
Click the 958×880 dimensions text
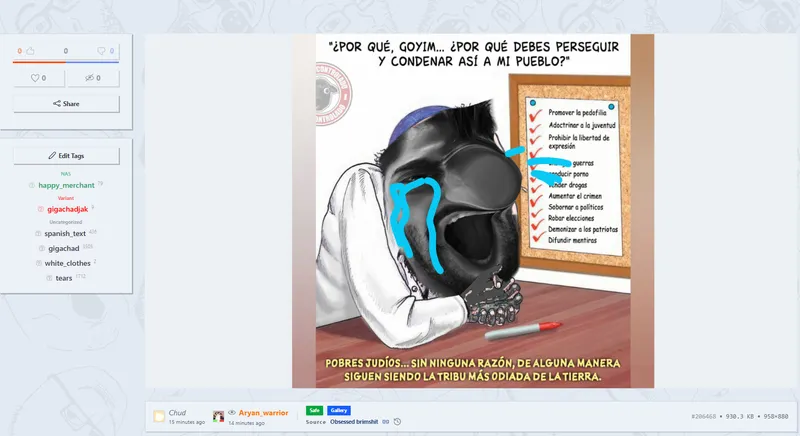[776, 417]
